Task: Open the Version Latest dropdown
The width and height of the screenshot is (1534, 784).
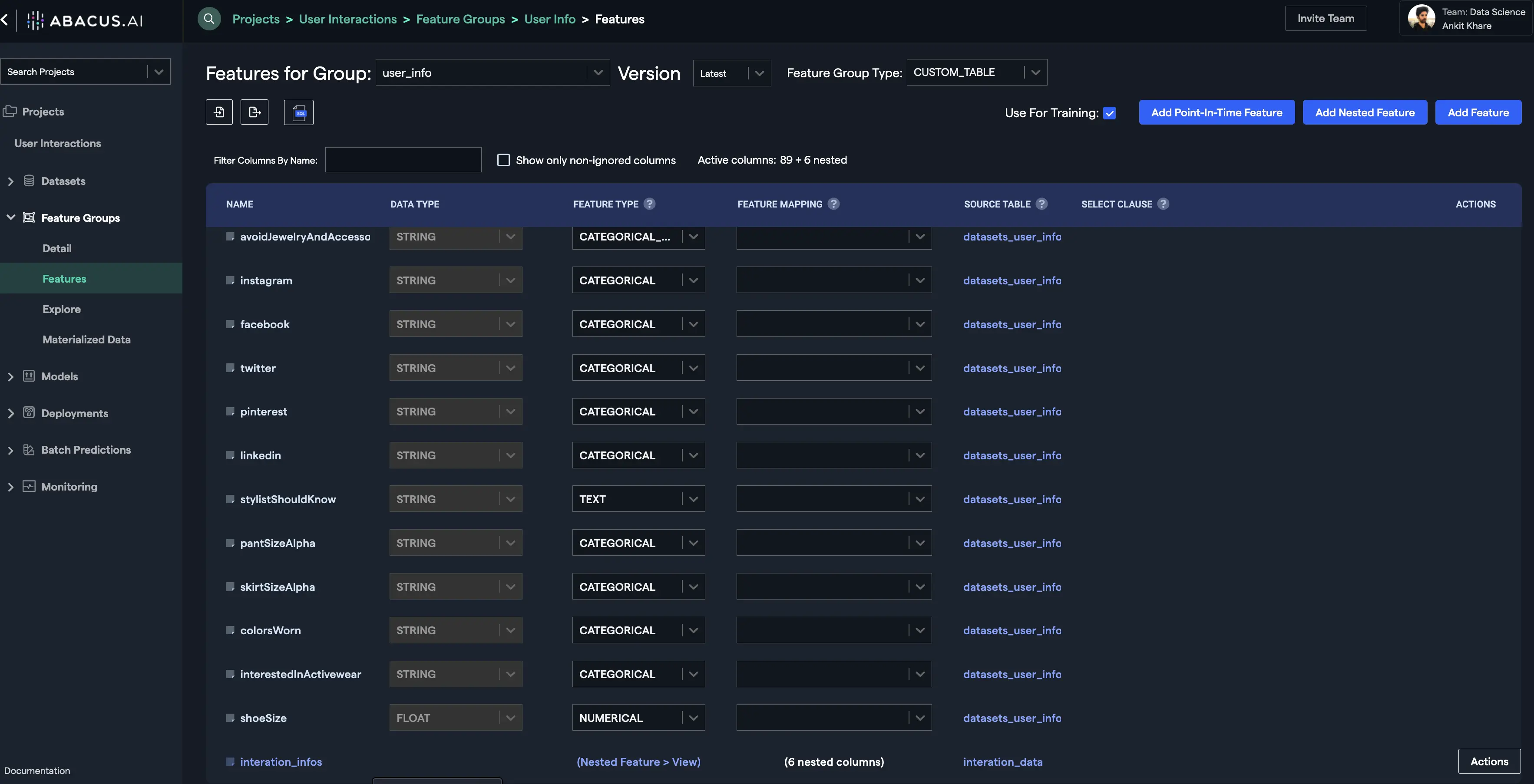Action: tap(731, 72)
